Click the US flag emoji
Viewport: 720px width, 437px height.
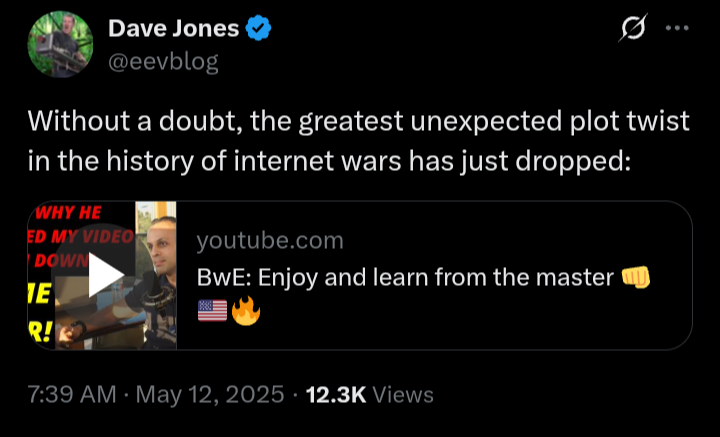point(213,311)
